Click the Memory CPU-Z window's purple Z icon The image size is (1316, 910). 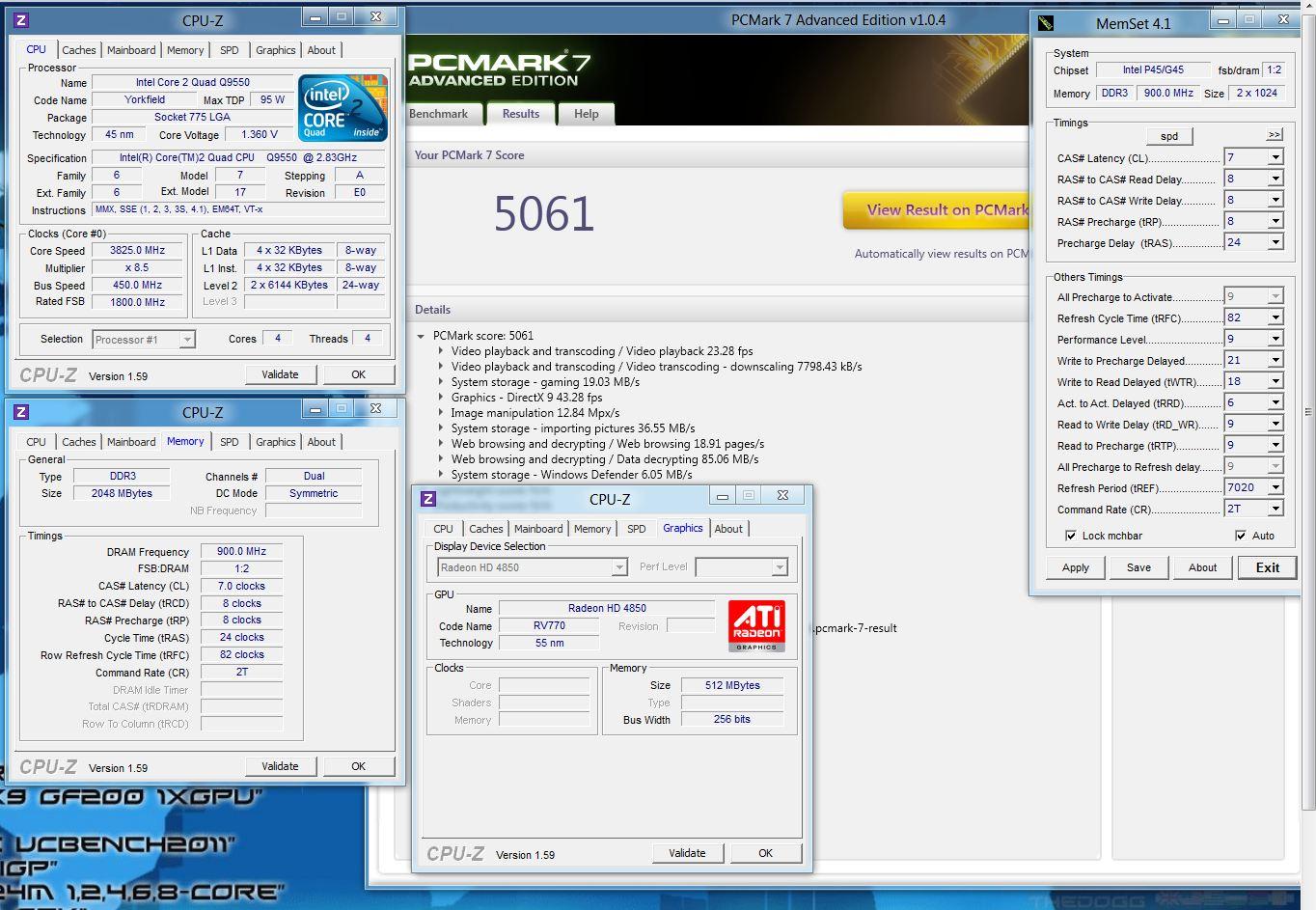[x=21, y=412]
